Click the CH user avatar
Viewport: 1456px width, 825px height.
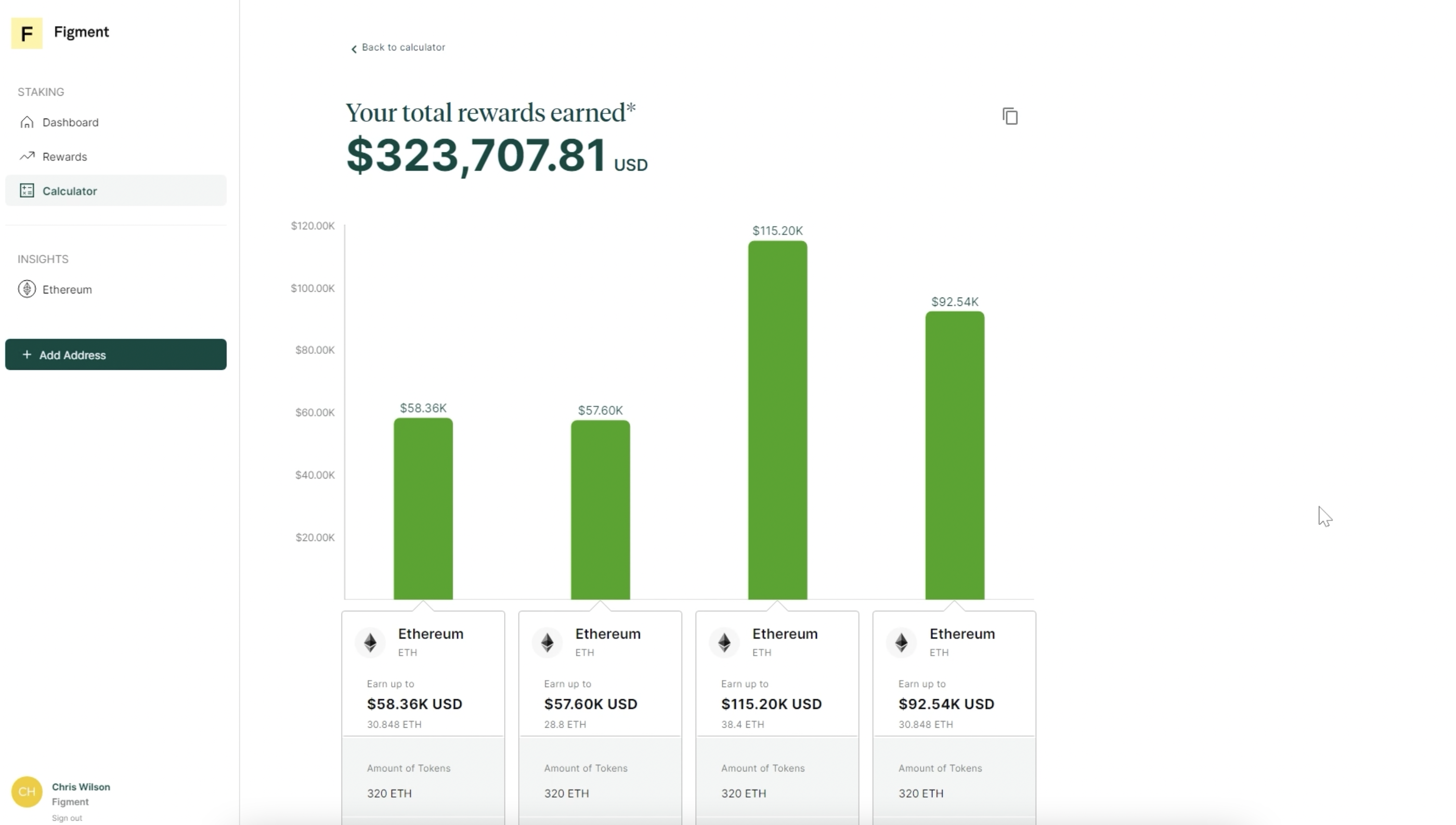pyautogui.click(x=27, y=792)
